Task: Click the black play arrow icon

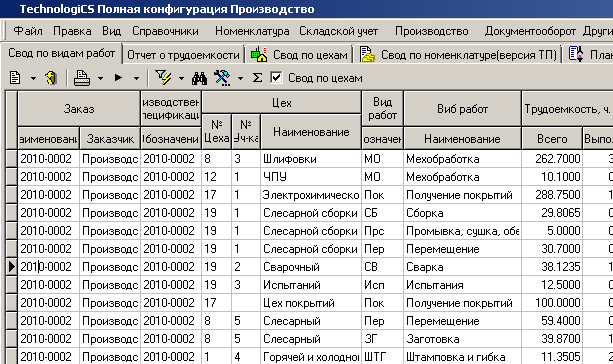Action: click(x=118, y=78)
